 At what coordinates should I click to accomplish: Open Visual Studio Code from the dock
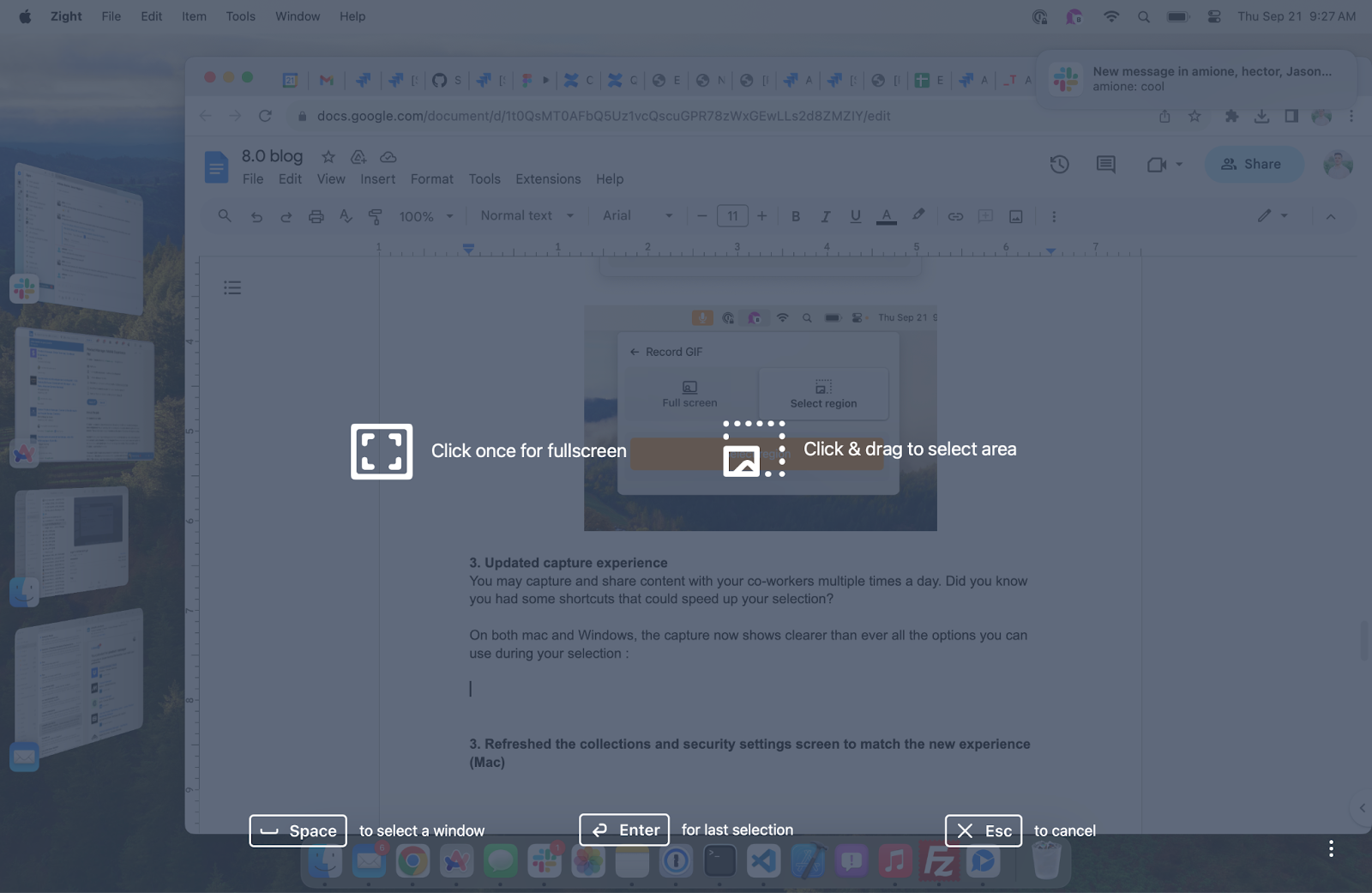[763, 860]
